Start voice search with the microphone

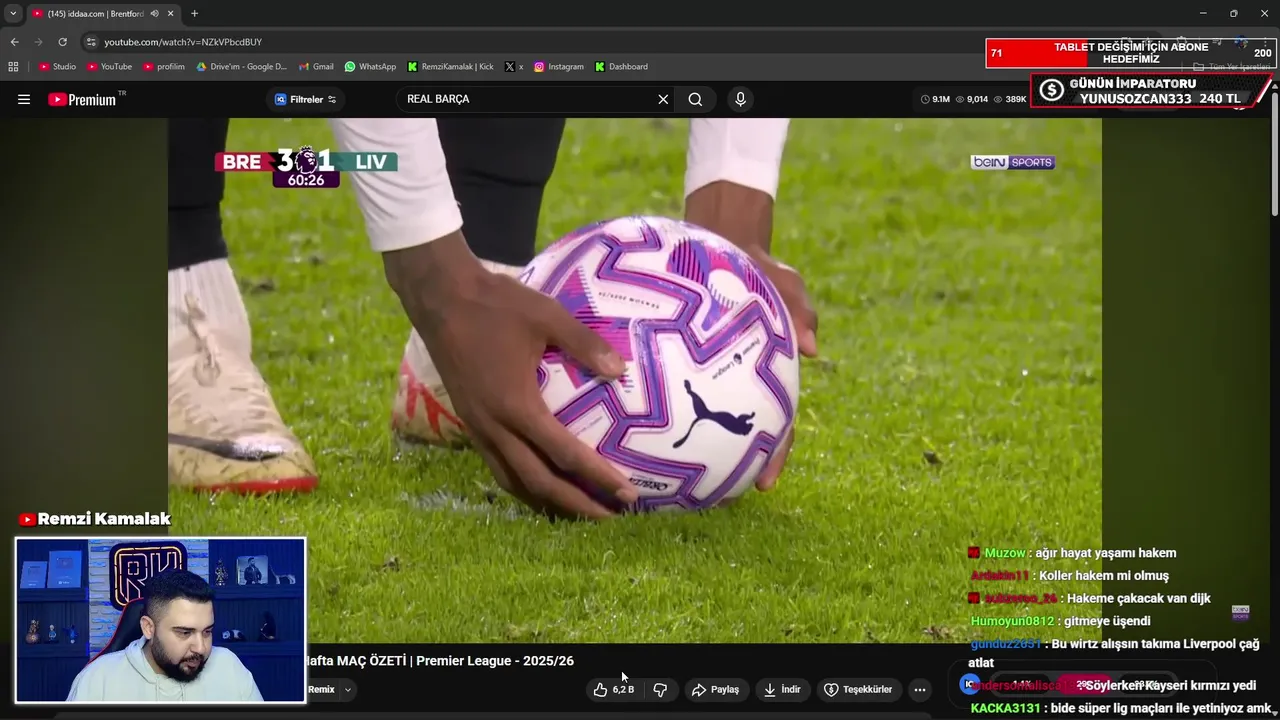[740, 99]
